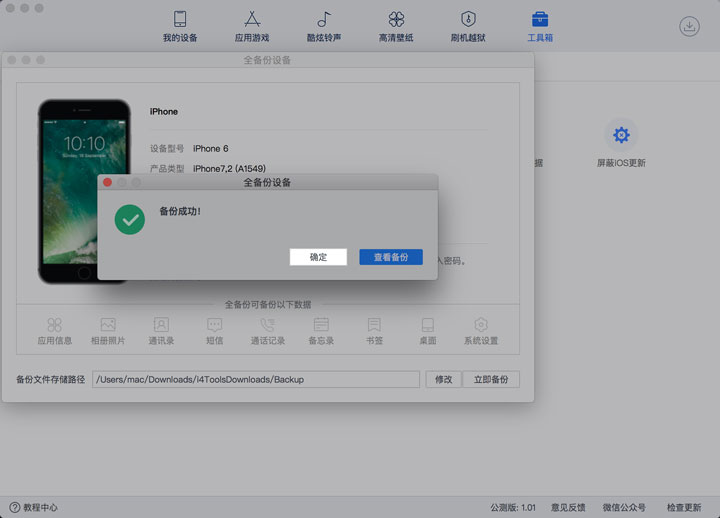Select 通讯录 contacts icon
The image size is (720, 518).
(x=161, y=325)
